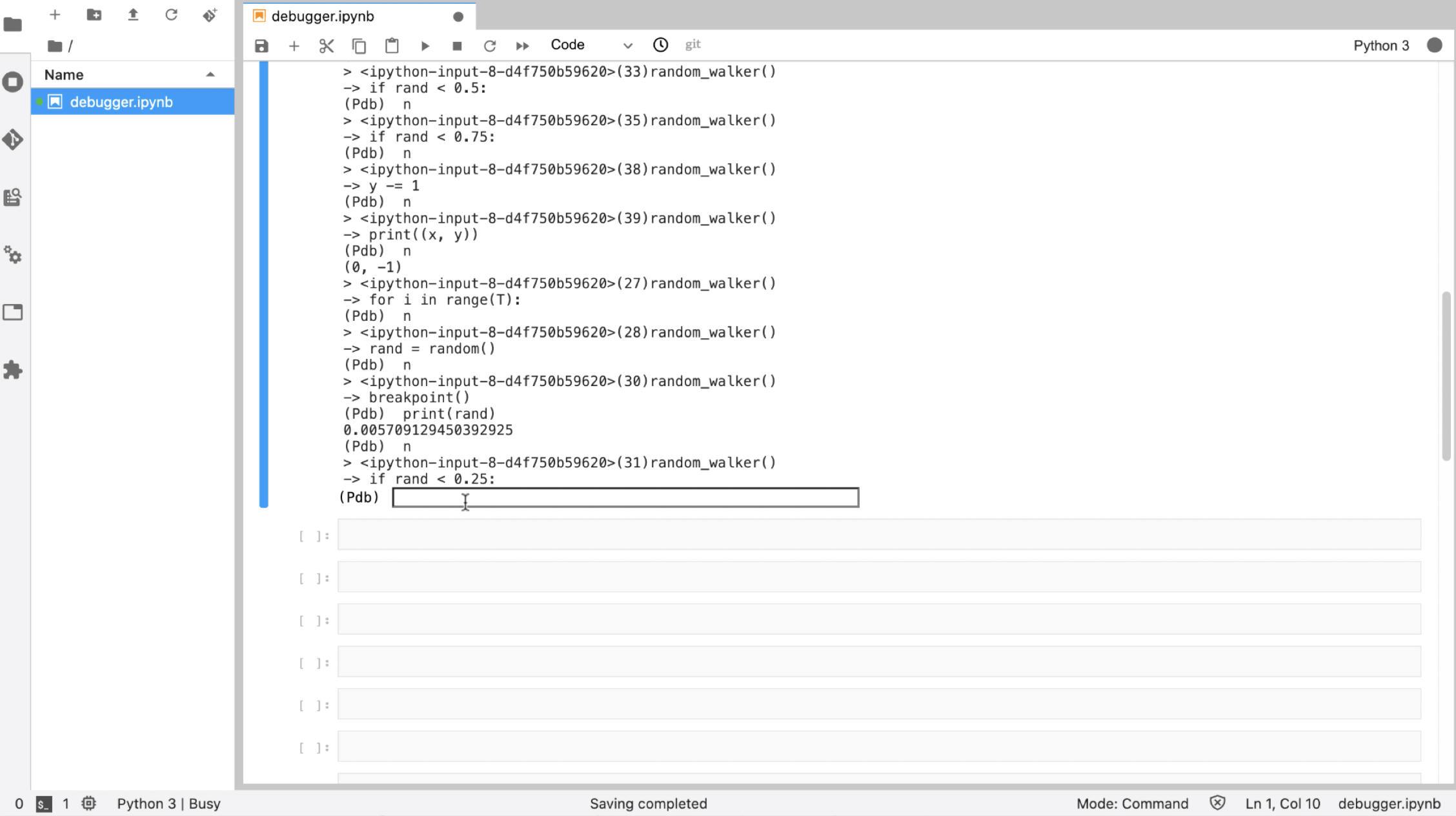The height and width of the screenshot is (816, 1456).
Task: Restart kernel and run all cells
Action: click(522, 46)
